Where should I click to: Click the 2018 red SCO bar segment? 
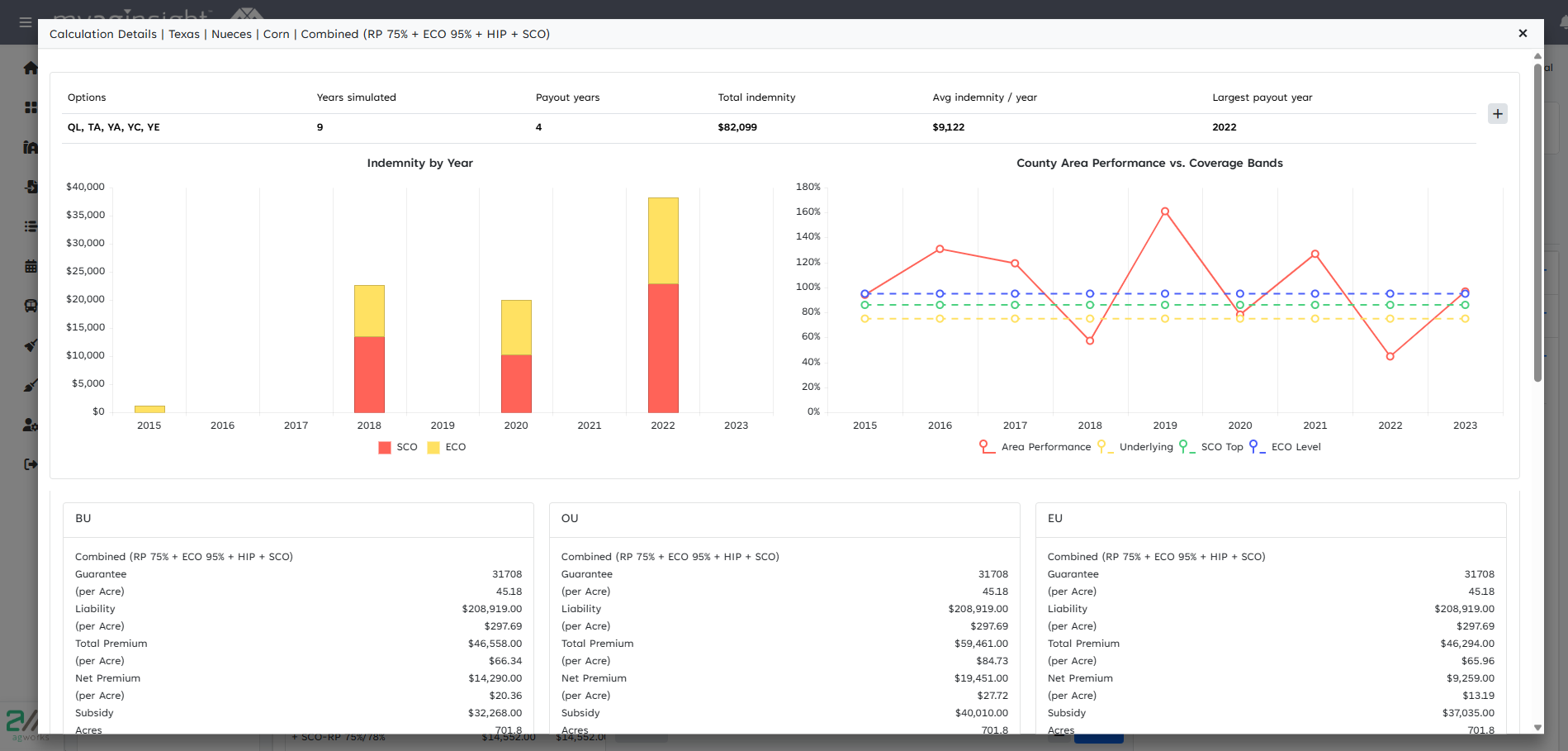click(x=369, y=374)
